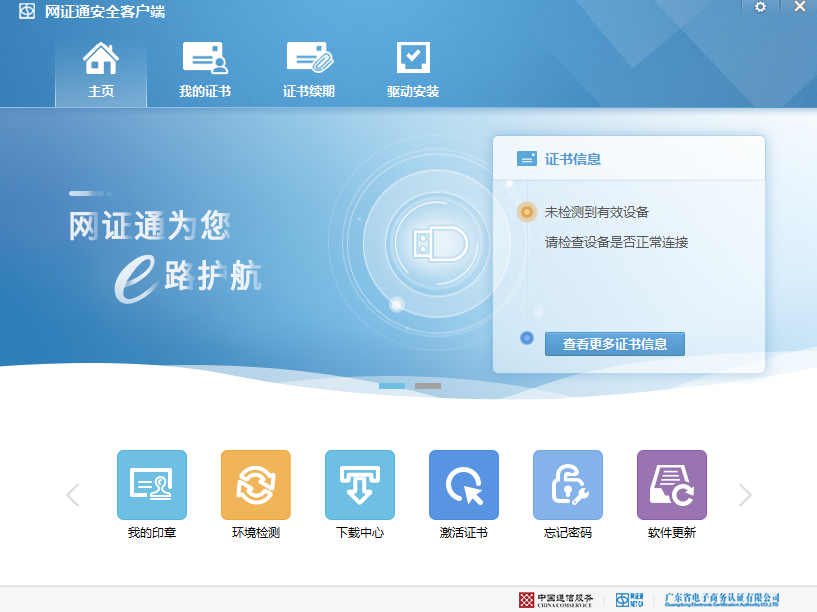Image resolution: width=817 pixels, height=612 pixels.
Task: Click the 证书信息 card icon
Action: pos(527,159)
